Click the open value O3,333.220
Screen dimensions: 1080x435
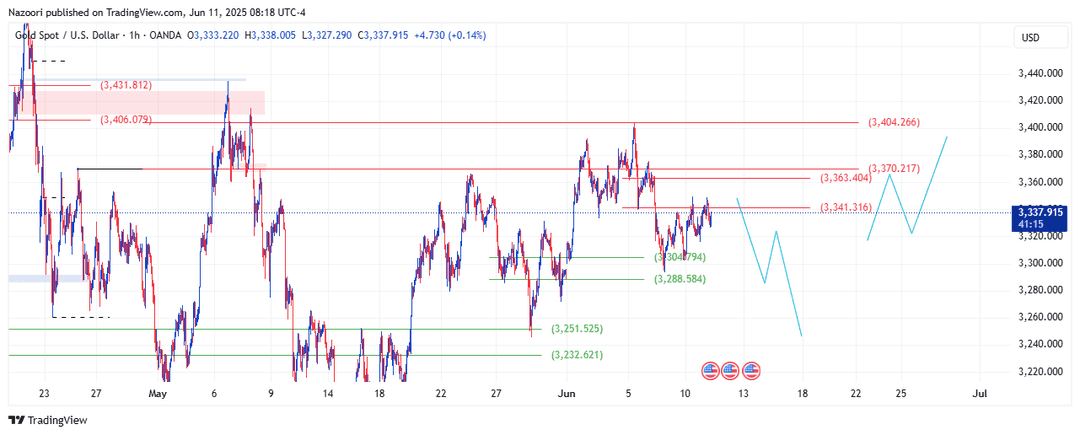click(x=215, y=34)
